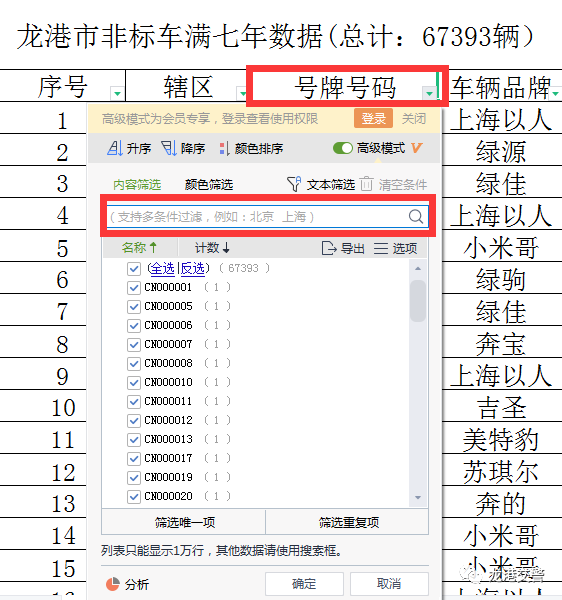Uncheck CN000008 checkbox
Screen dimensions: 562x600
134,364
